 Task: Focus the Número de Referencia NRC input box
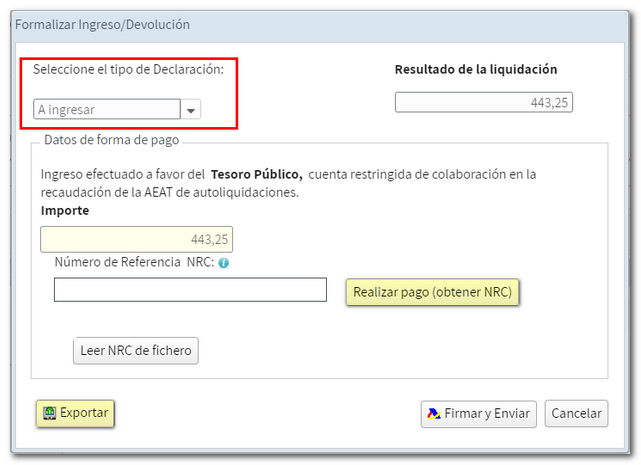(190, 290)
